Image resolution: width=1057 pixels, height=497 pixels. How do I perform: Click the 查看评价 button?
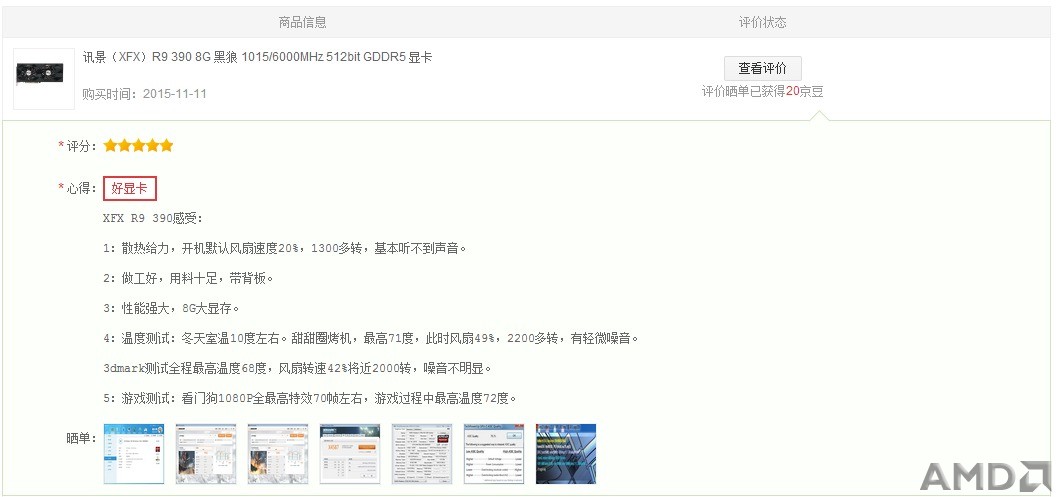point(762,68)
